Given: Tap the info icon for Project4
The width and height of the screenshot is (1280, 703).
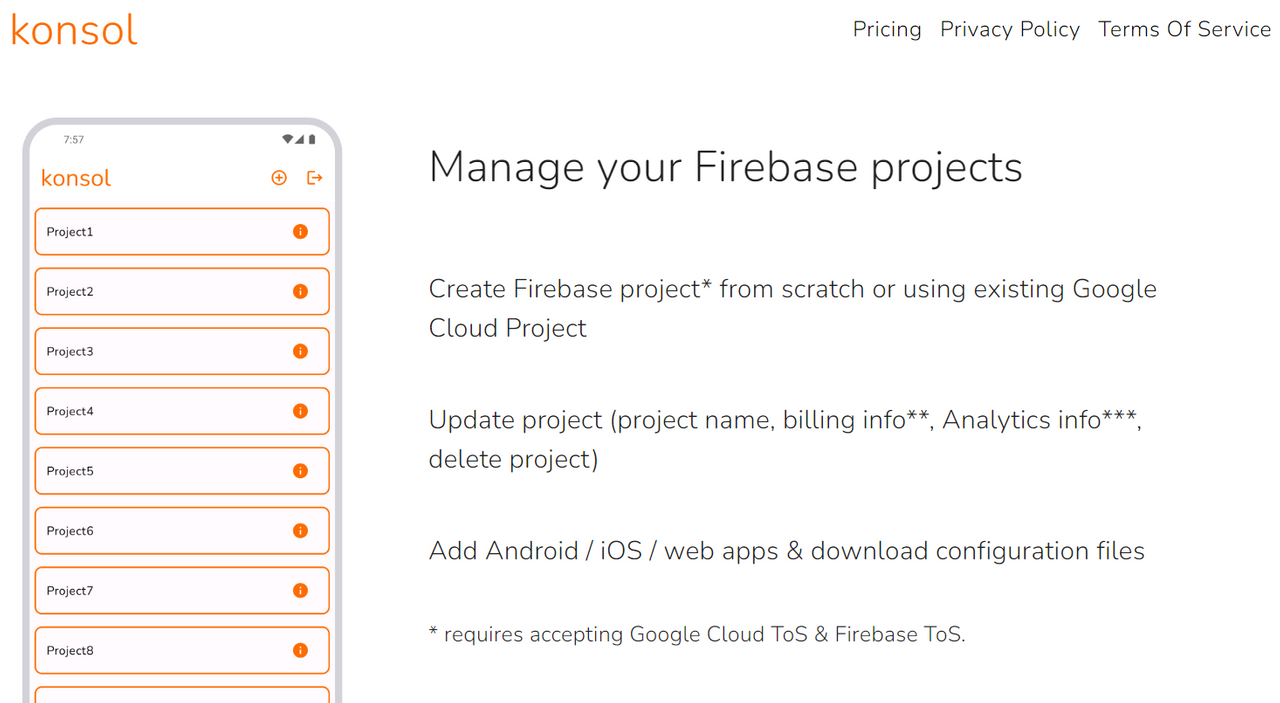Looking at the screenshot, I should tap(300, 411).
